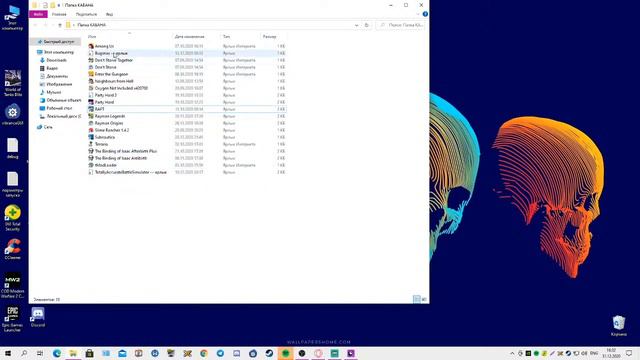Click the address bar path Папка КАБАНА
The image size is (640, 360).
tap(91, 25)
